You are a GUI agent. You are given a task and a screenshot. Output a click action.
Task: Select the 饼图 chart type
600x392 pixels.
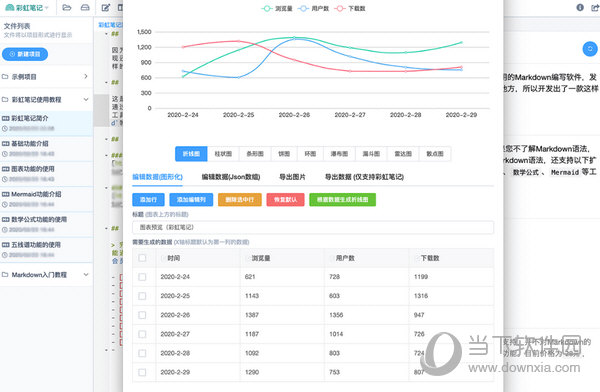(x=284, y=154)
